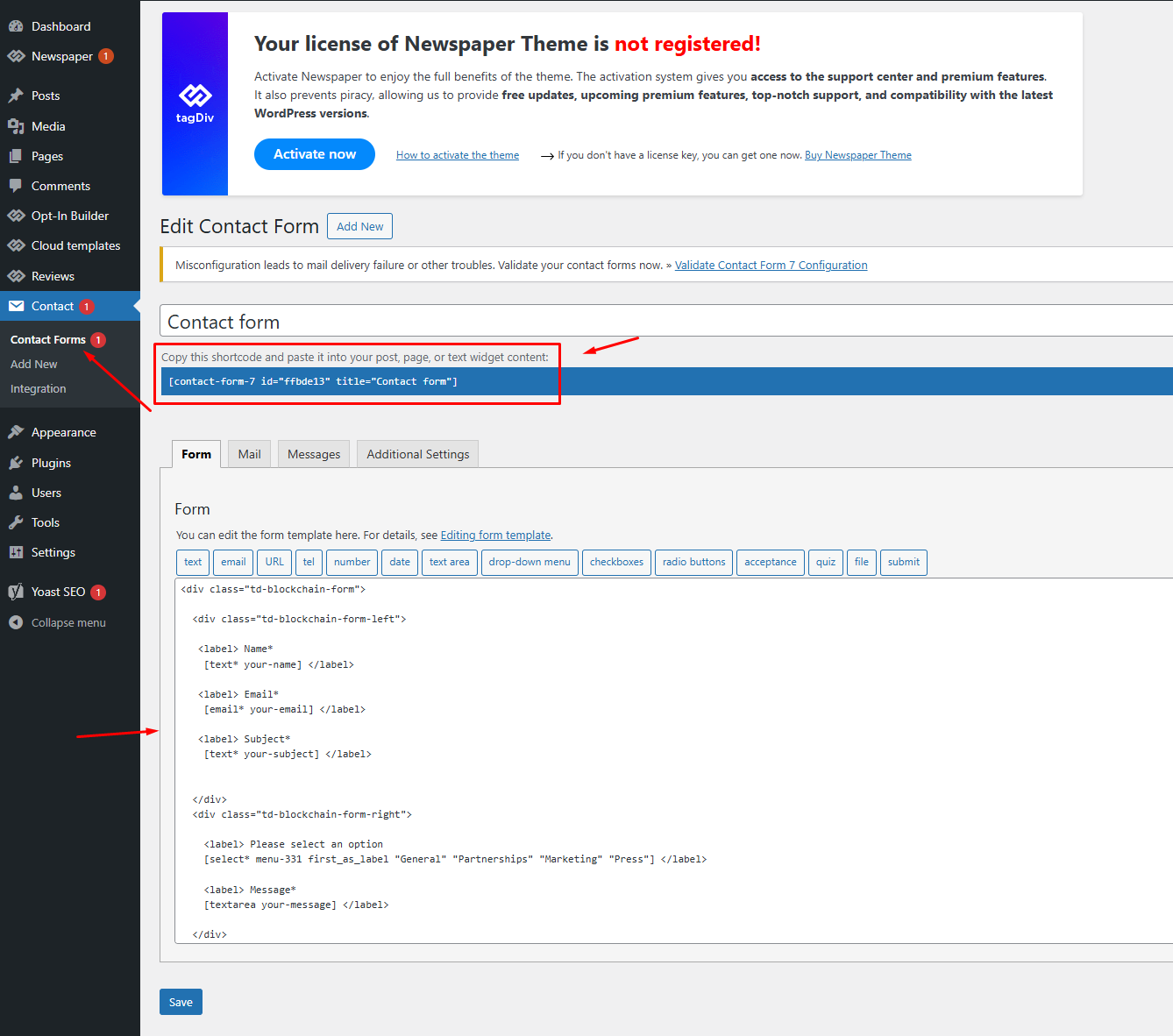
Task: Click the Newspaper notification badge
Action: click(106, 56)
